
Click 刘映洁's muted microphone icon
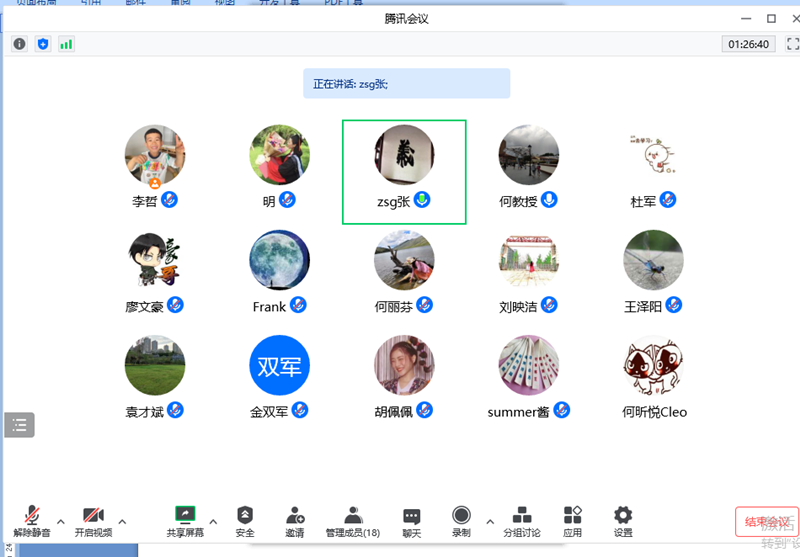(549, 305)
